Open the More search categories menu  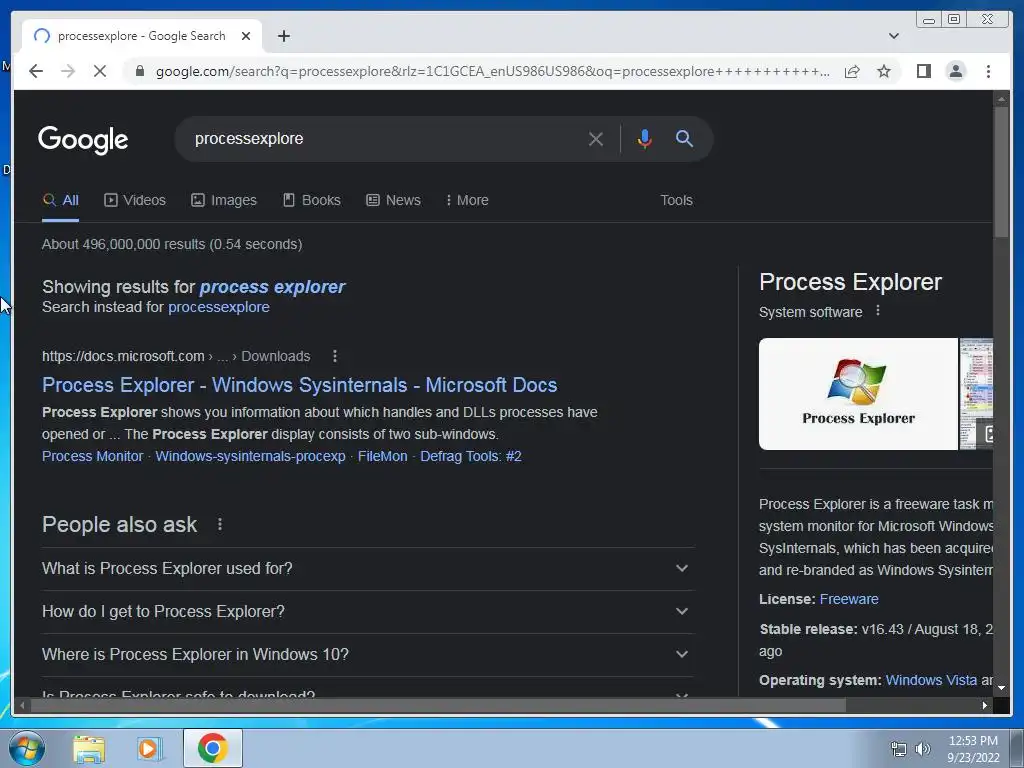click(467, 200)
